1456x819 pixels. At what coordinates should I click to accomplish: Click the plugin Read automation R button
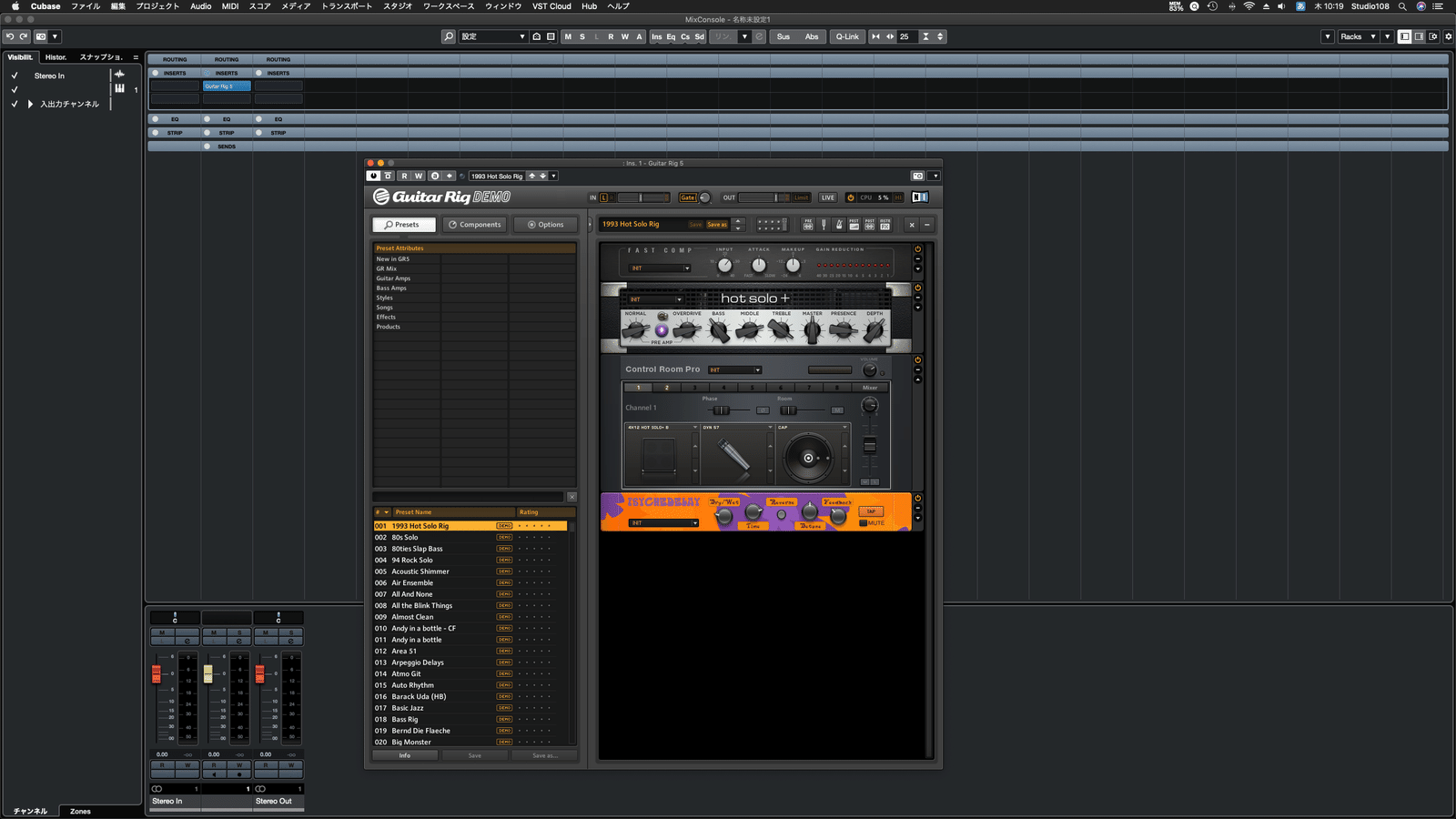pyautogui.click(x=404, y=176)
